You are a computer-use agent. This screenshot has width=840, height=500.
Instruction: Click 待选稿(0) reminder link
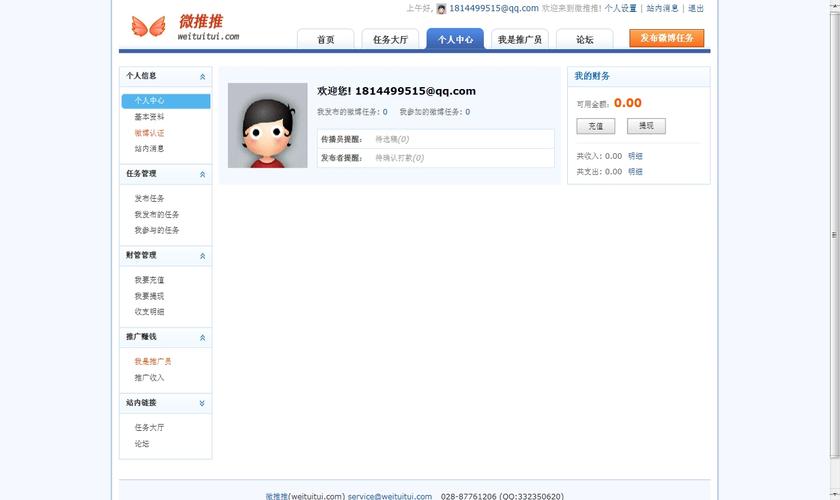click(x=392, y=139)
